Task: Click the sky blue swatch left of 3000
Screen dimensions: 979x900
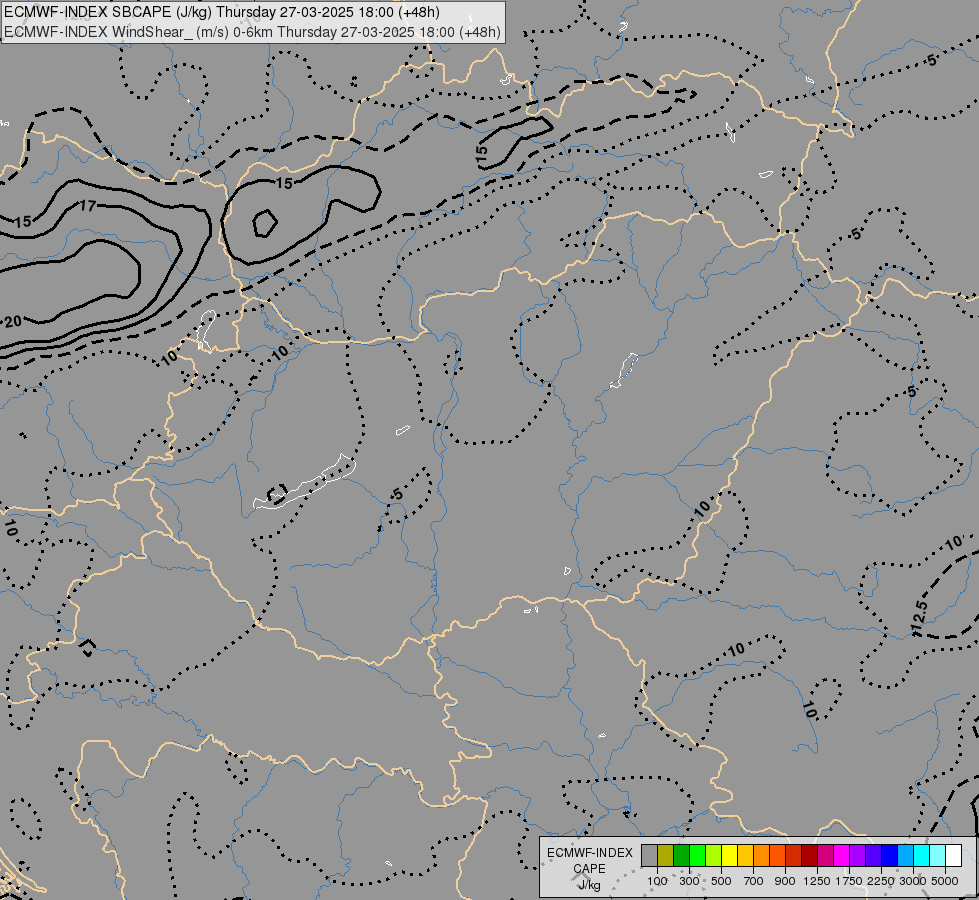Action: tap(905, 856)
